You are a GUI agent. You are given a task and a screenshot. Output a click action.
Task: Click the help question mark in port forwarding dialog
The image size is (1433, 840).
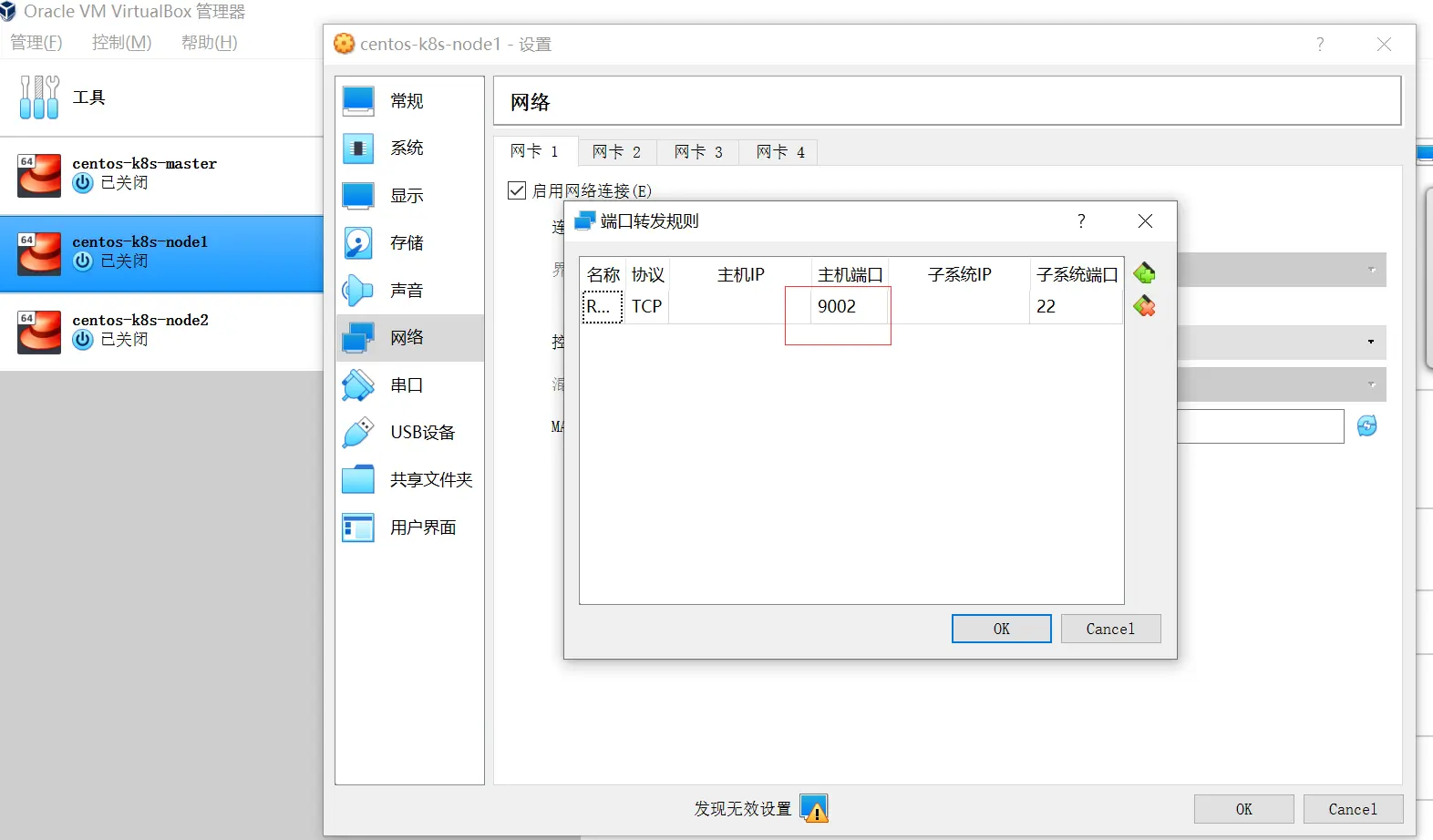[1081, 220]
